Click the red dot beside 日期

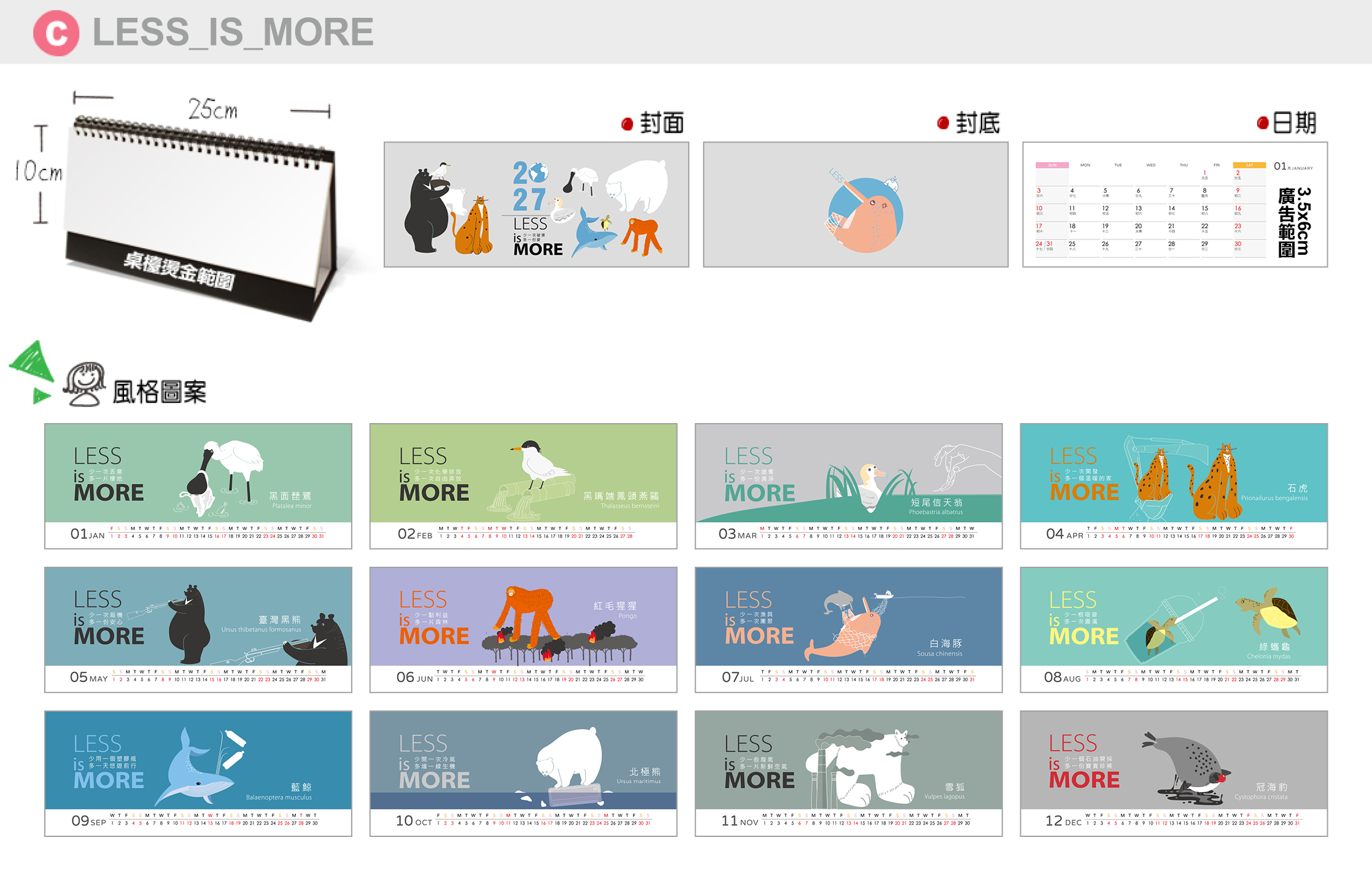click(x=1263, y=123)
